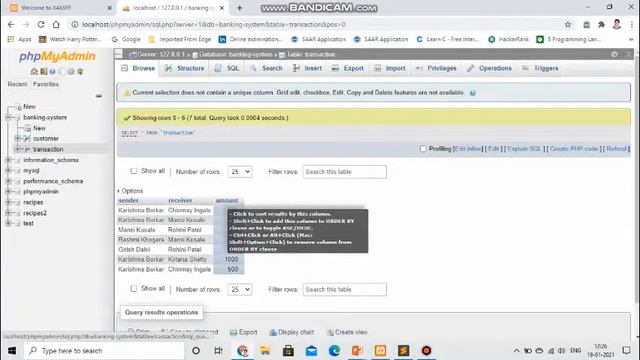Expand the performance_schema database node
The width and height of the screenshot is (640, 360).
(8, 181)
